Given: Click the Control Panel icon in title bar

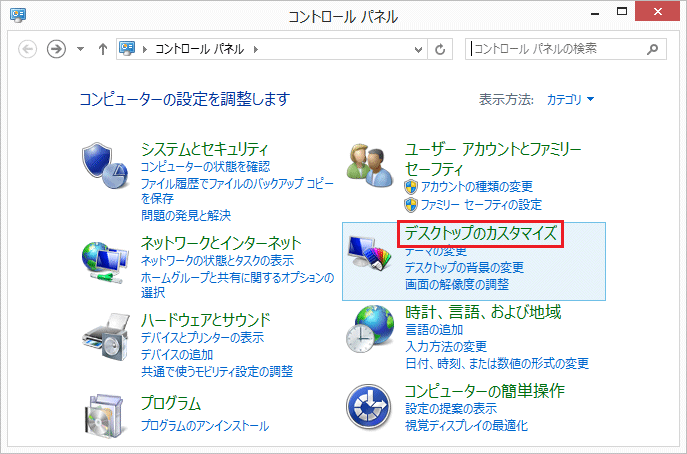Looking at the screenshot, I should [18, 15].
